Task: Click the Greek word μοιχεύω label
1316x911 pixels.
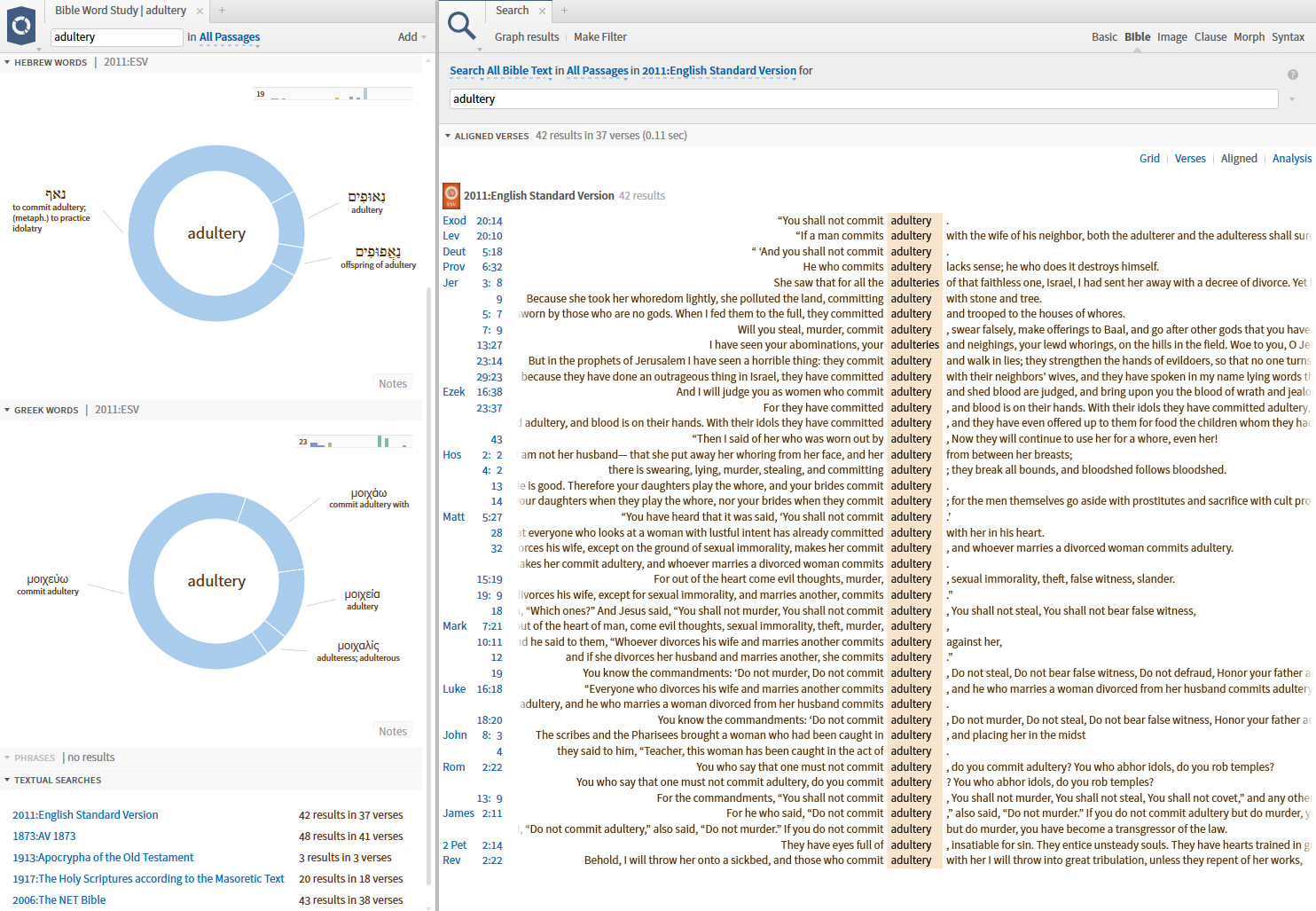Action: [48, 585]
